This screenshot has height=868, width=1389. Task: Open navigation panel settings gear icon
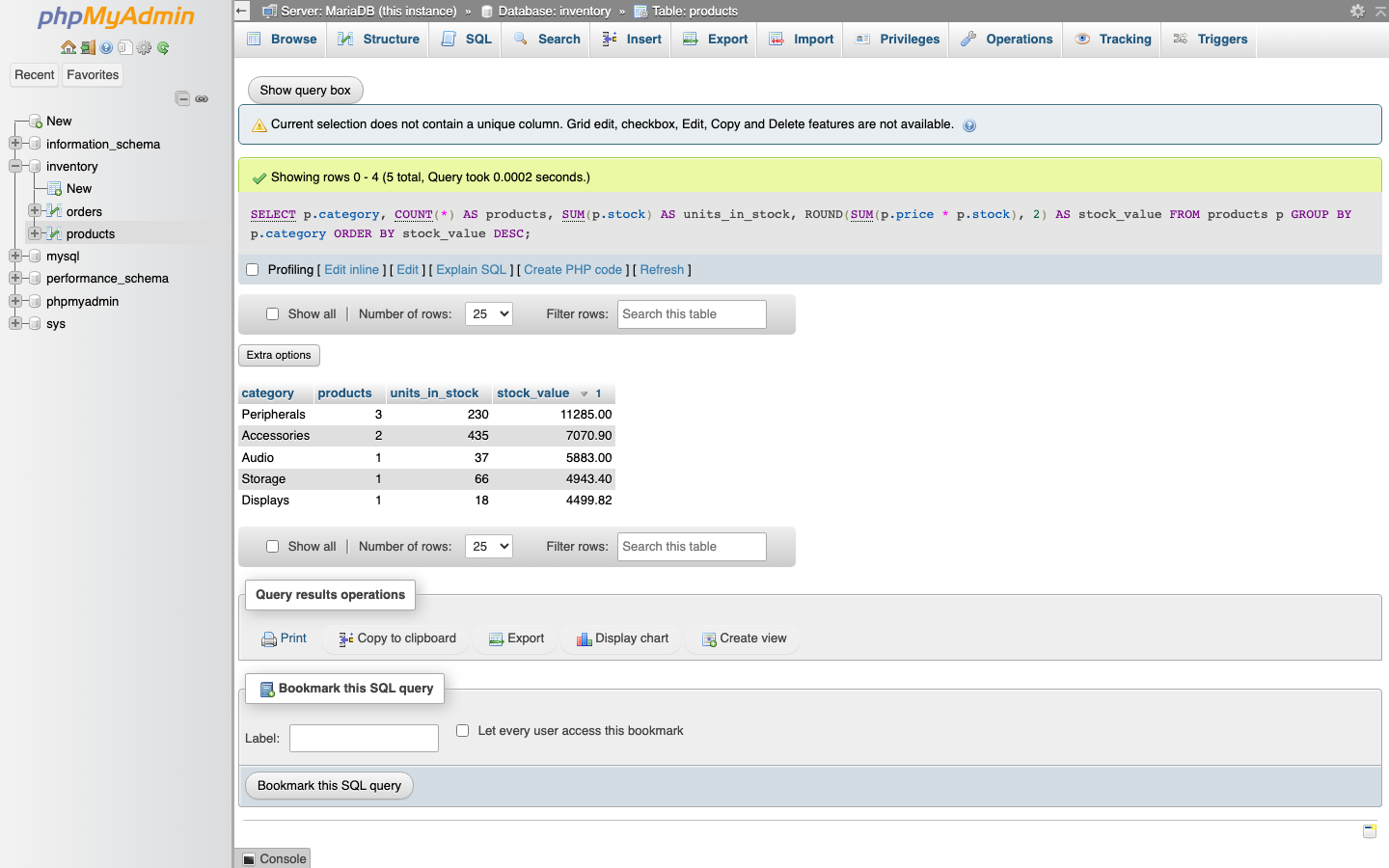click(x=144, y=47)
